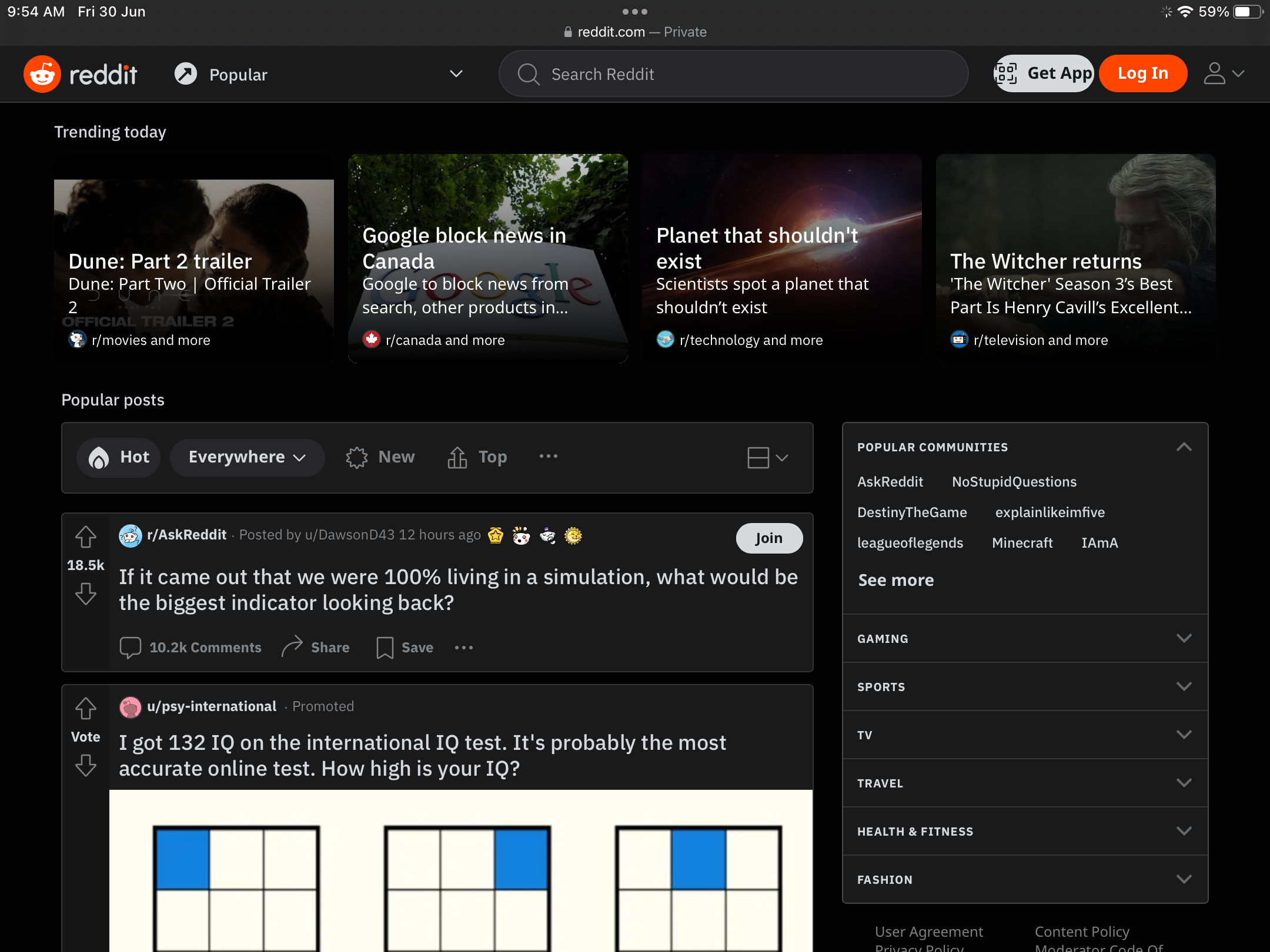Join the r/AskReddit community
This screenshot has width=1270, height=952.
pyautogui.click(x=768, y=538)
